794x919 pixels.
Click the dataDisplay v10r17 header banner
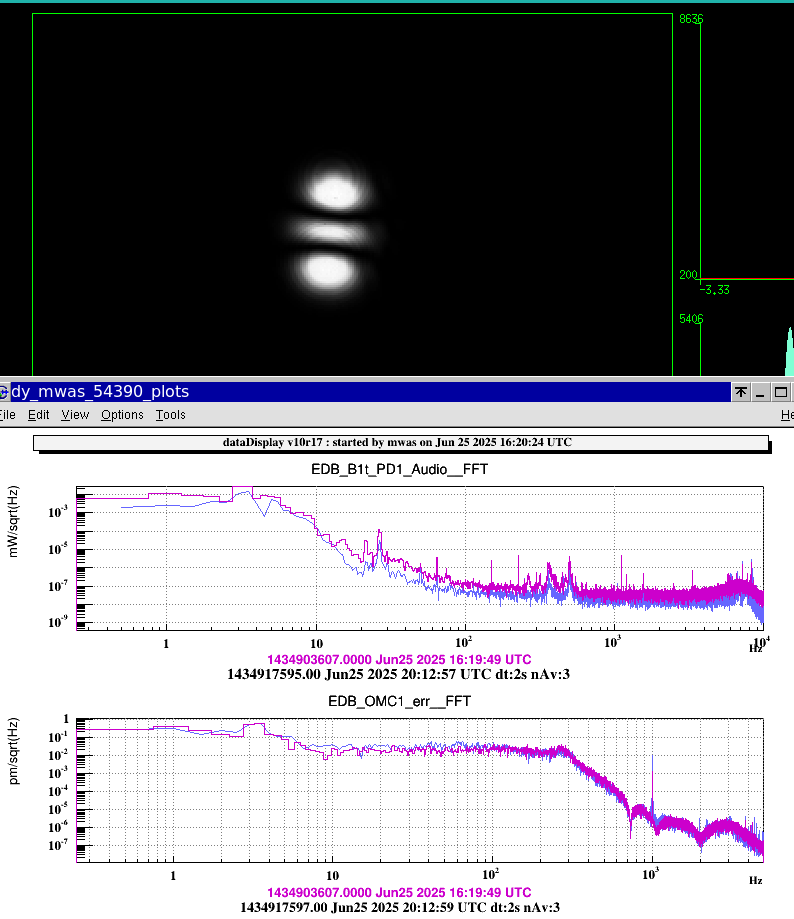coord(401,443)
